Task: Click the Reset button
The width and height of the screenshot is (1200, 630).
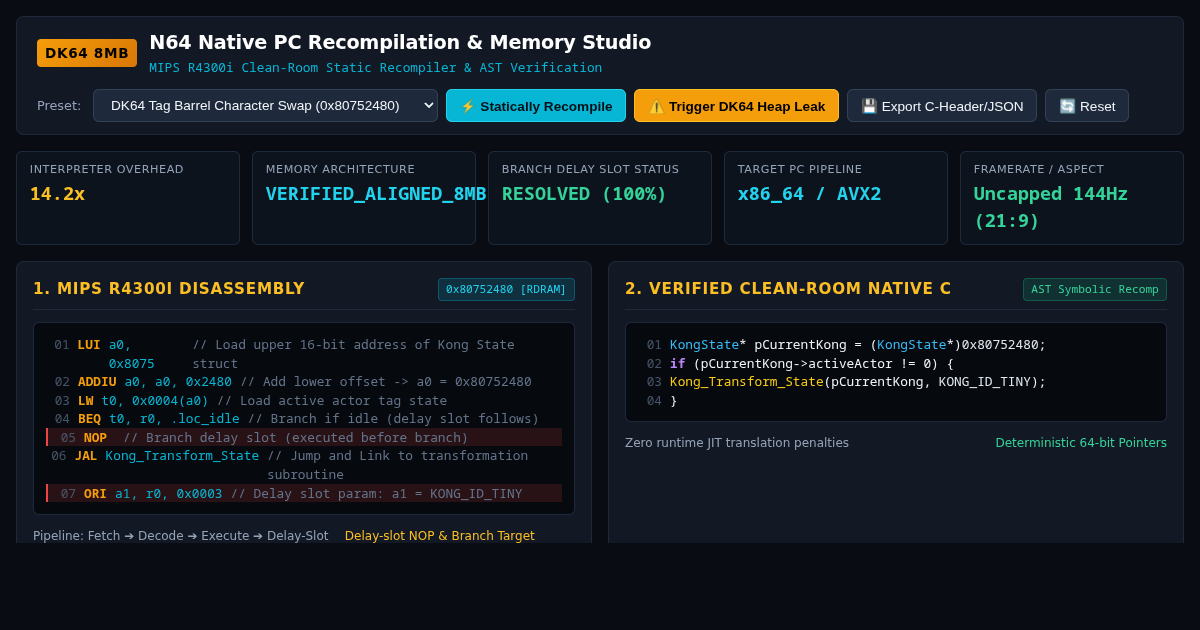Action: pos(1087,106)
